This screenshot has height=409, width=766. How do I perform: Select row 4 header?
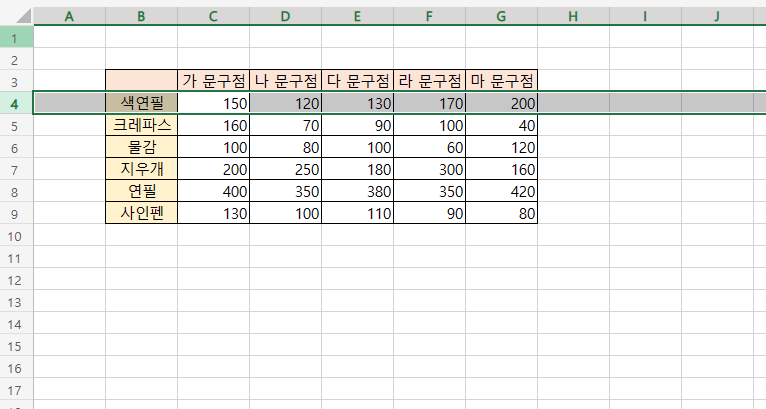pyautogui.click(x=16, y=104)
